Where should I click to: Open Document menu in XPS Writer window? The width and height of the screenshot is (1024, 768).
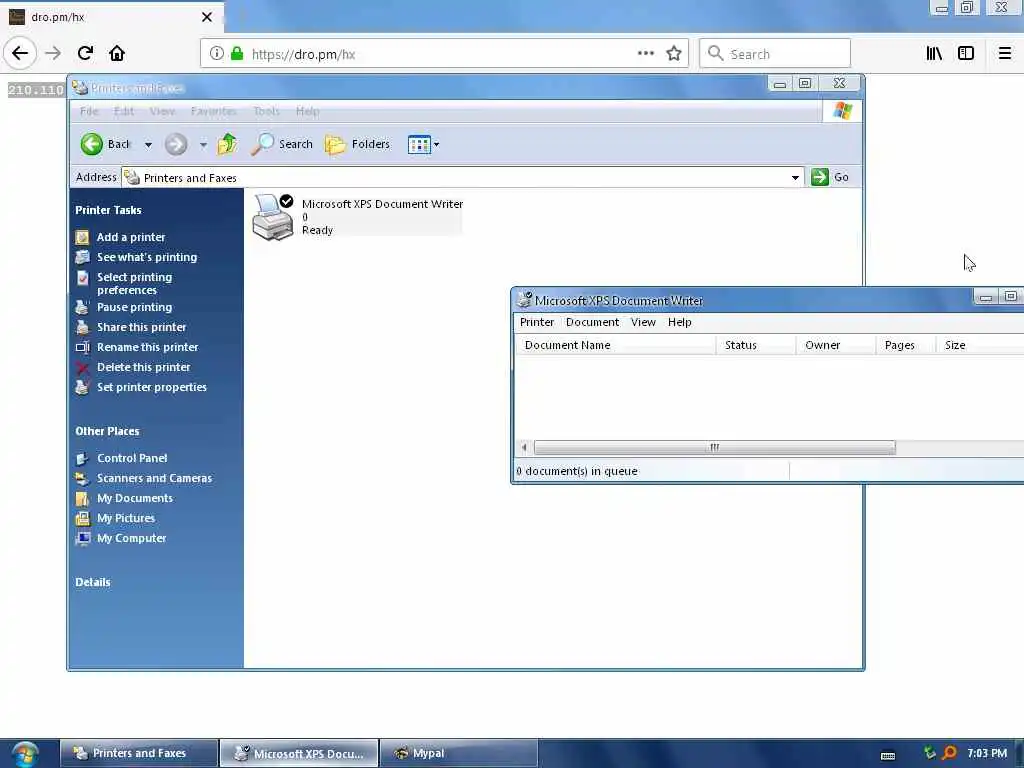coord(592,322)
